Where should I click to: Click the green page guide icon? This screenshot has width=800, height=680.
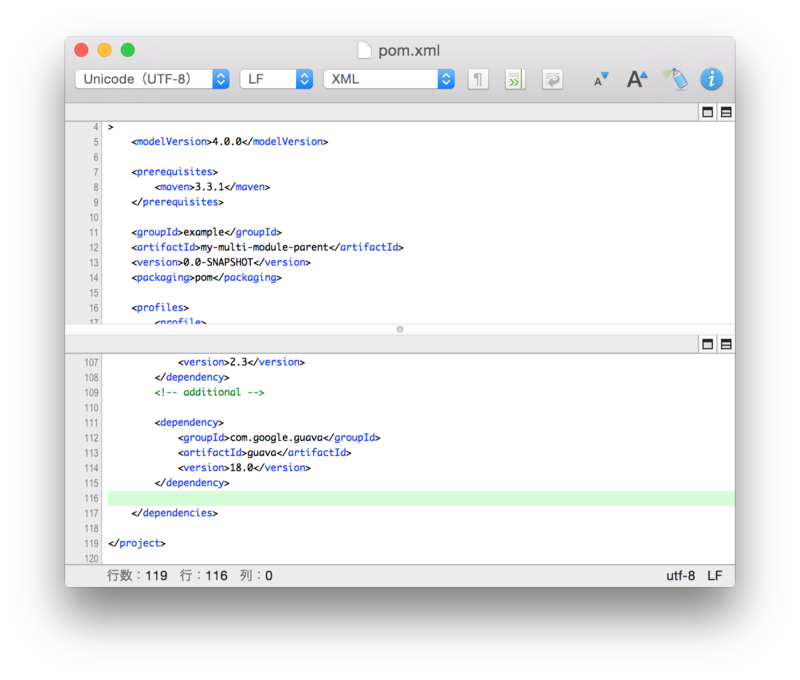[515, 80]
